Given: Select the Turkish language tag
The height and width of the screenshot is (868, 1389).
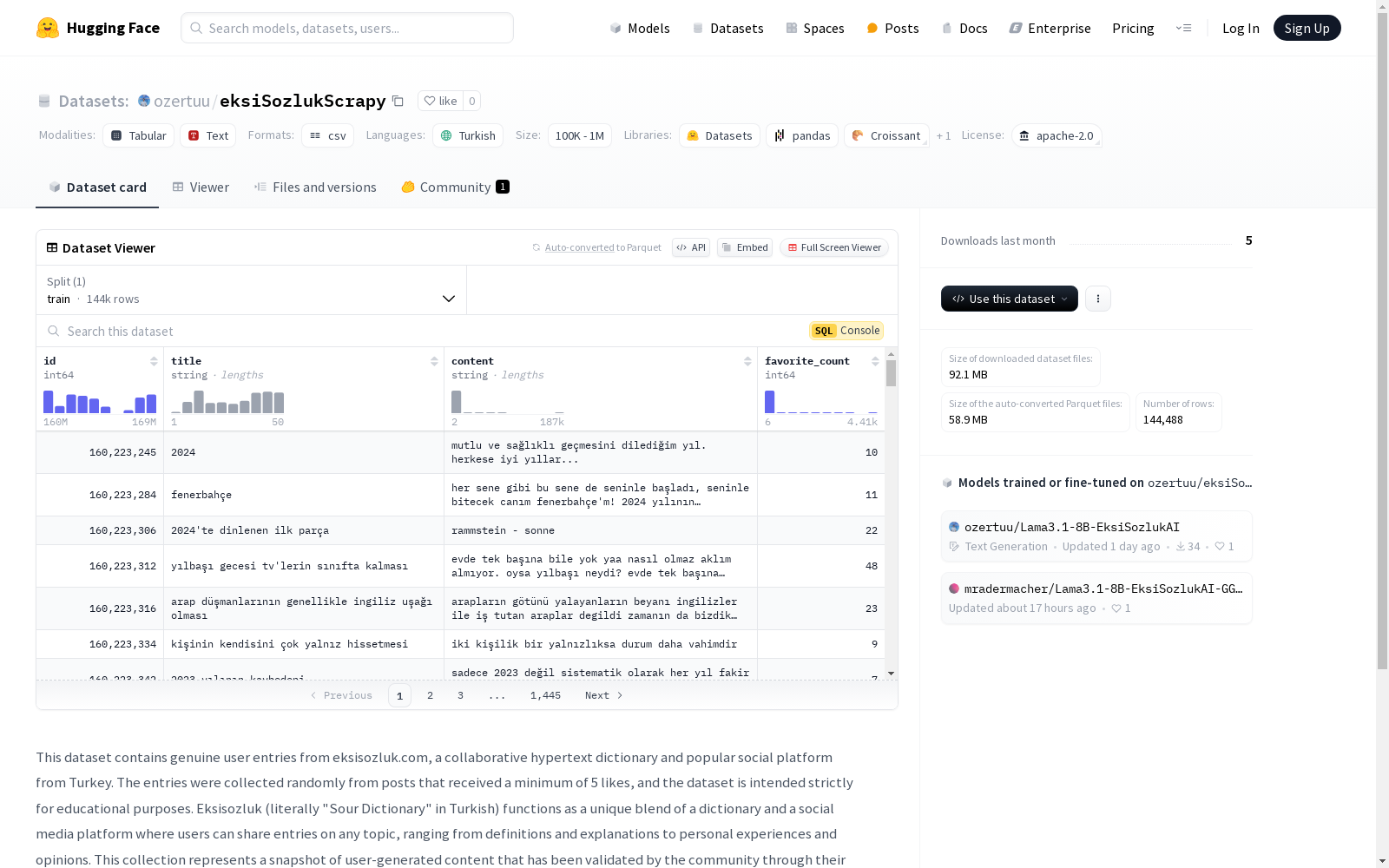Looking at the screenshot, I should [468, 135].
